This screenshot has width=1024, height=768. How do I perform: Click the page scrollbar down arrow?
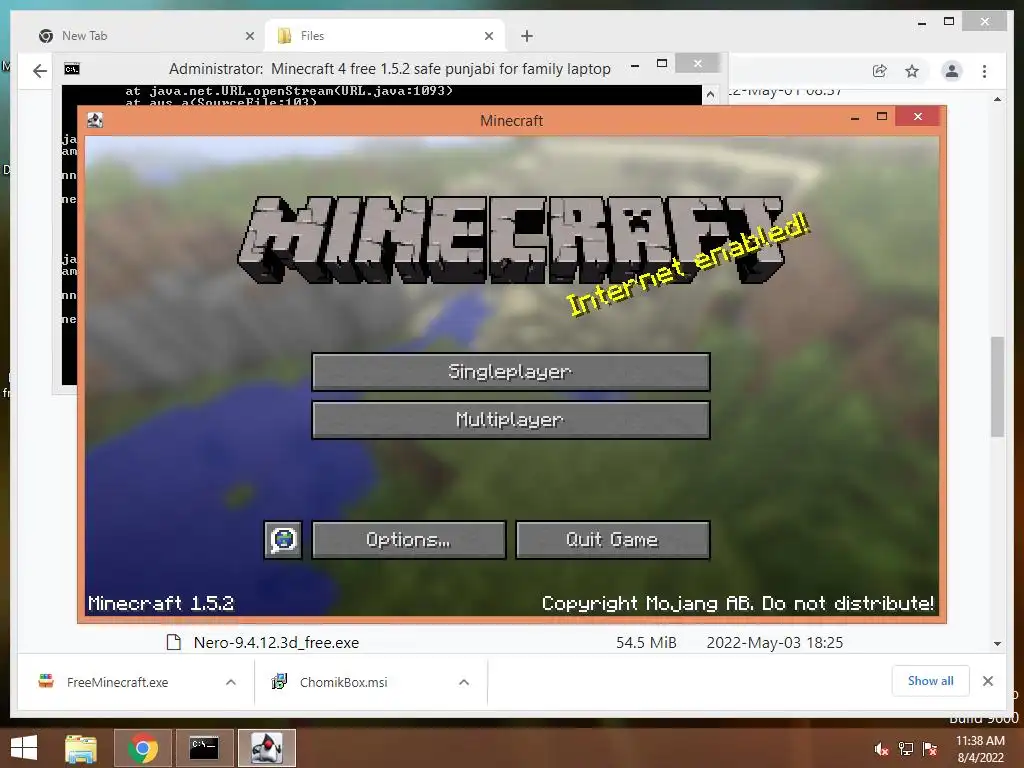click(997, 644)
